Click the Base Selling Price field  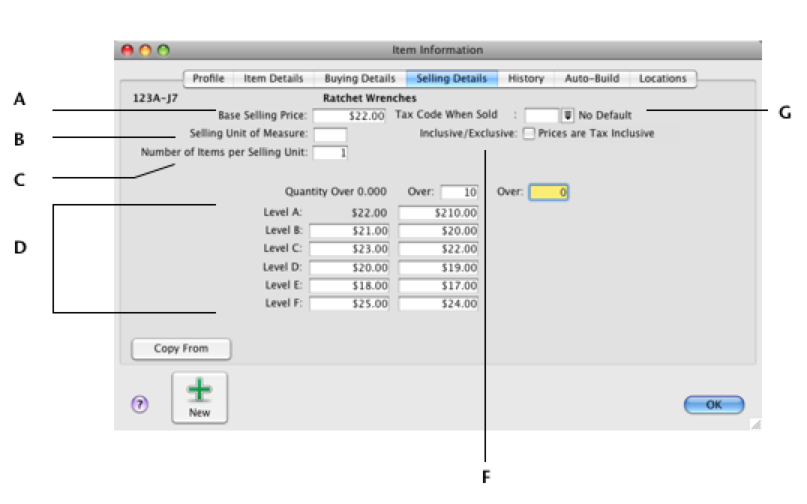[x=349, y=116]
